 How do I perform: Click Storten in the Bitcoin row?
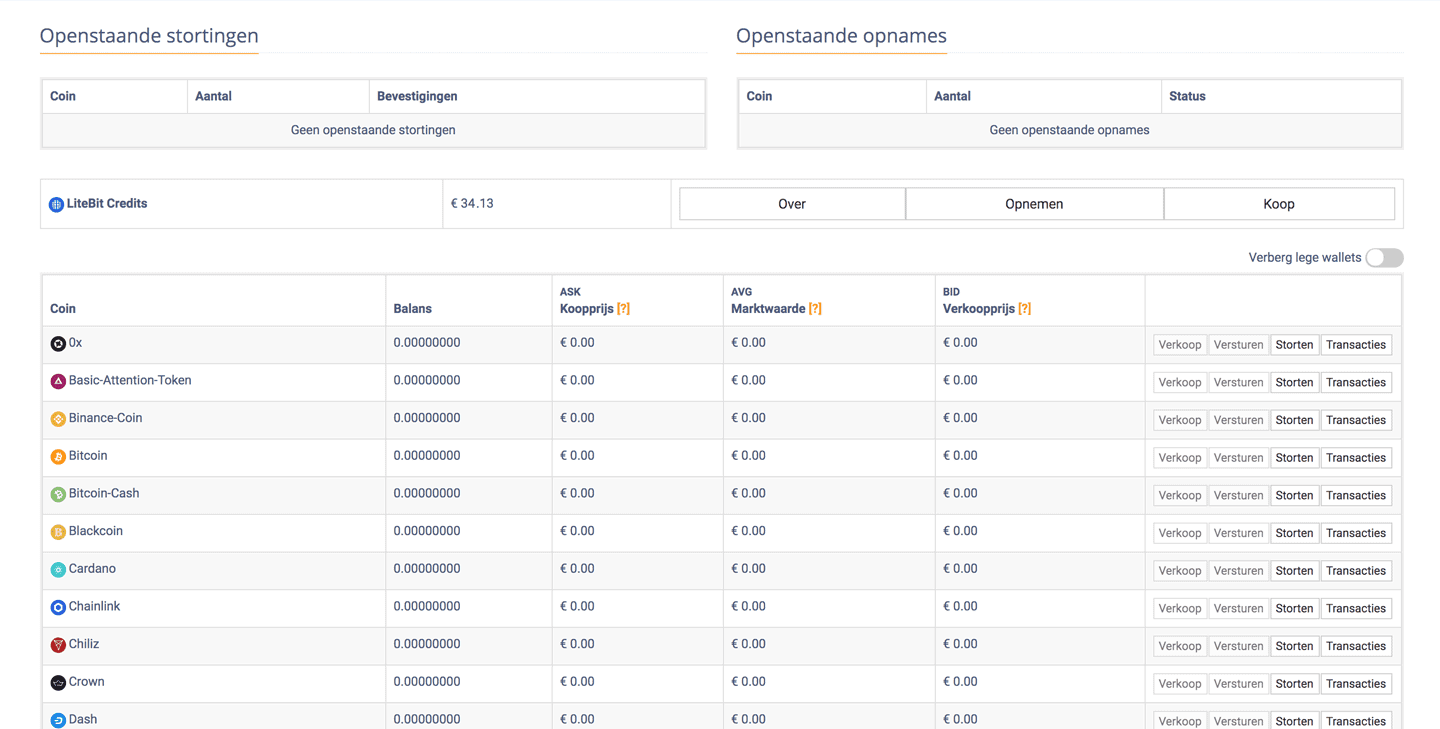[x=1294, y=458]
